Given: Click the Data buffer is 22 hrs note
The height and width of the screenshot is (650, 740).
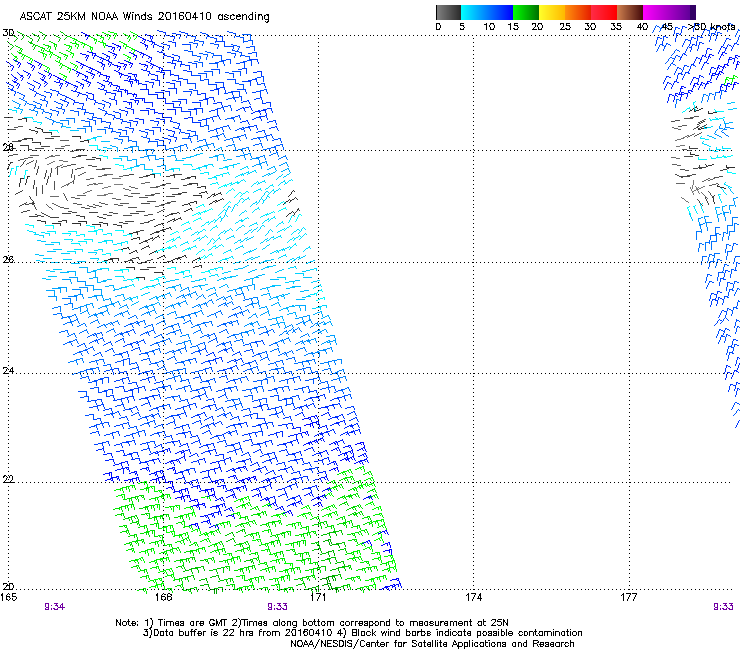Looking at the screenshot, I should [363, 633].
